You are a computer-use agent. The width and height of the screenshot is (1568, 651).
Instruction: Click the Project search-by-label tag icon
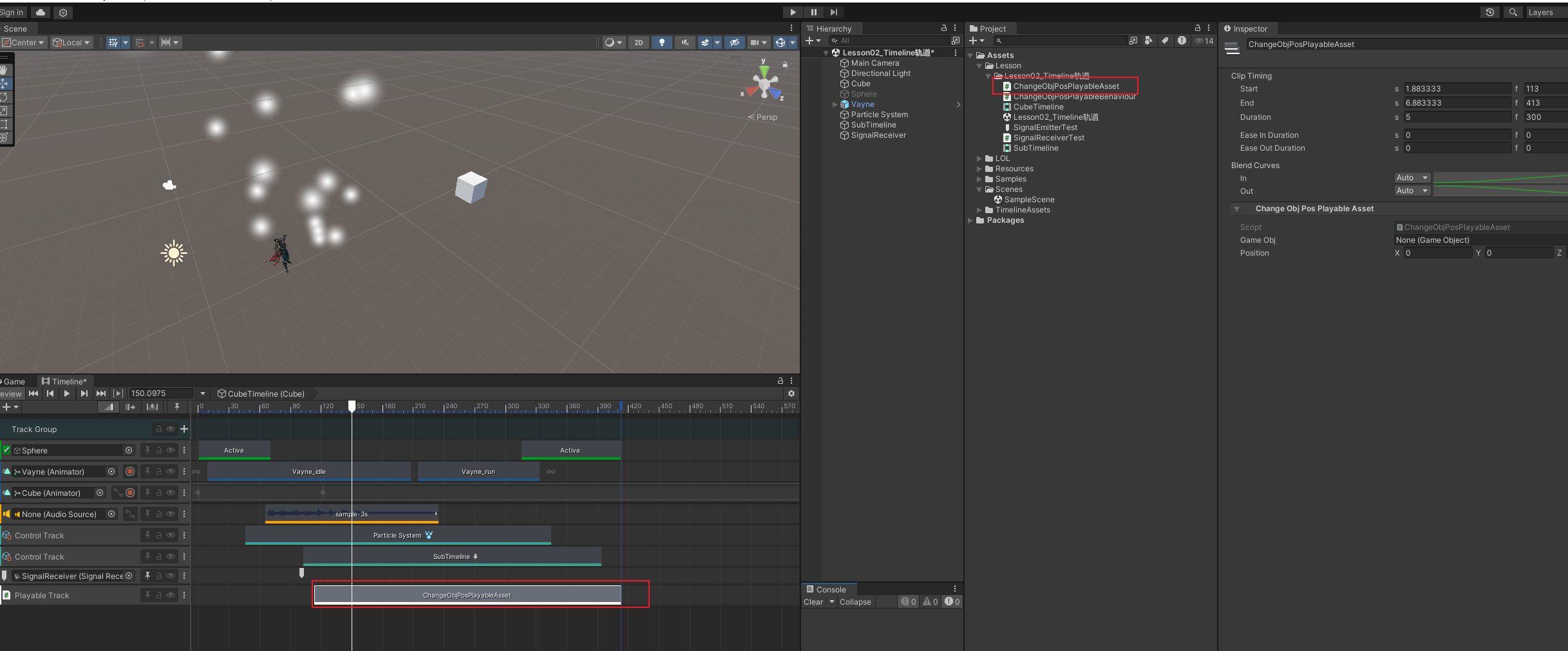(x=1165, y=41)
